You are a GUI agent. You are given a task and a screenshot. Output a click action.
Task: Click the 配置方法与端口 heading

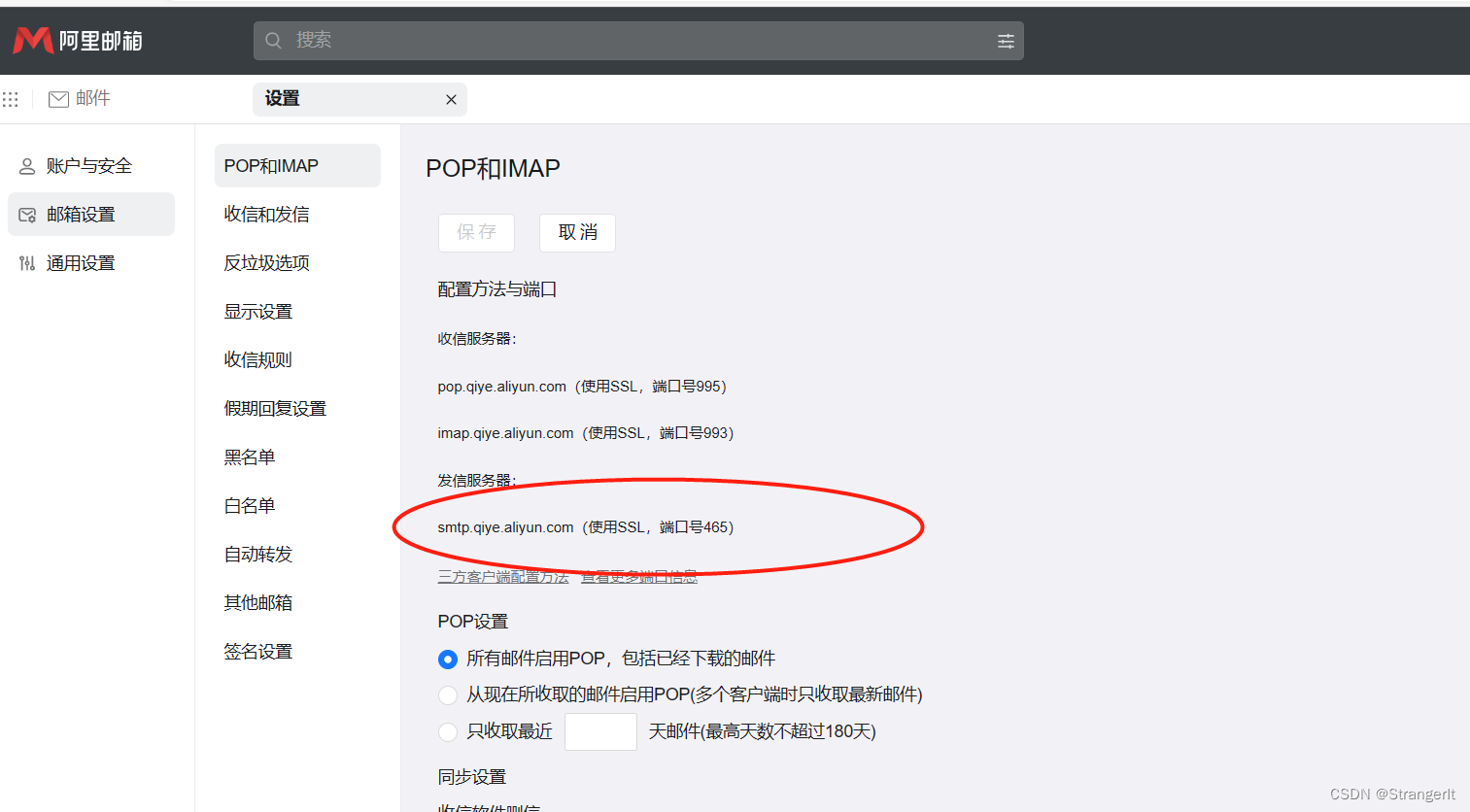pyautogui.click(x=497, y=289)
